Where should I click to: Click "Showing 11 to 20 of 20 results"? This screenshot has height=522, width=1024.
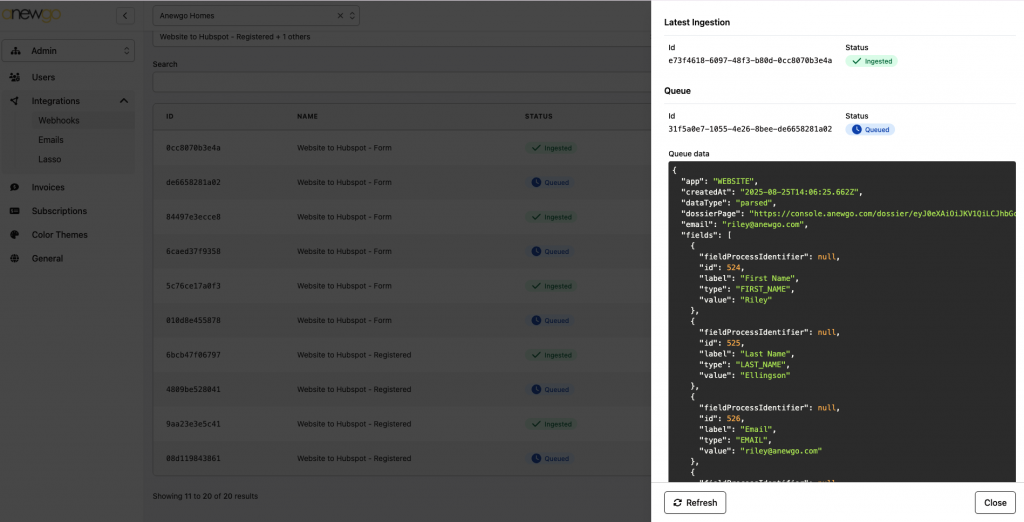(205, 497)
